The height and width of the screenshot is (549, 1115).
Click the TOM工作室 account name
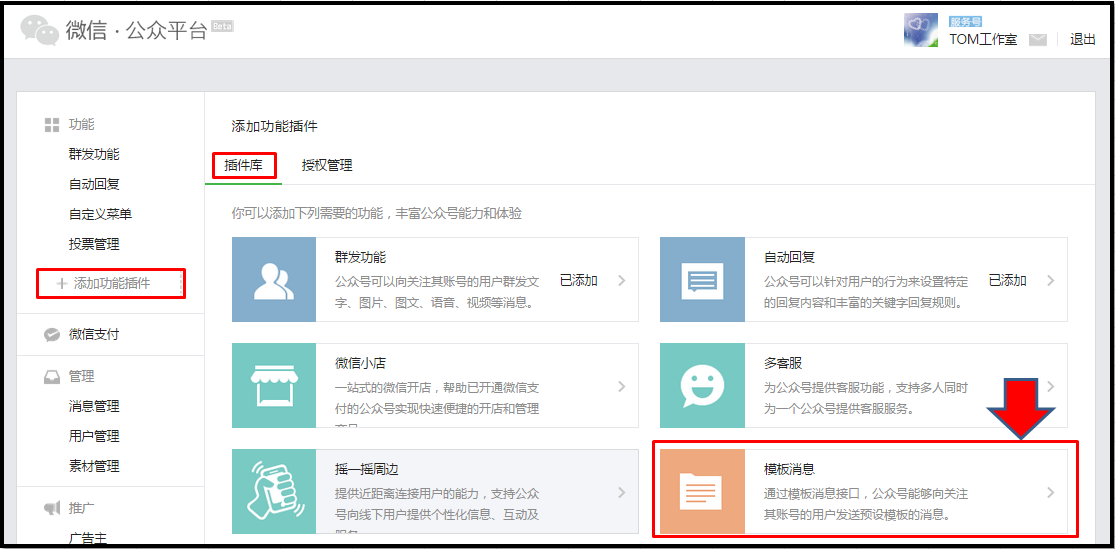[983, 40]
